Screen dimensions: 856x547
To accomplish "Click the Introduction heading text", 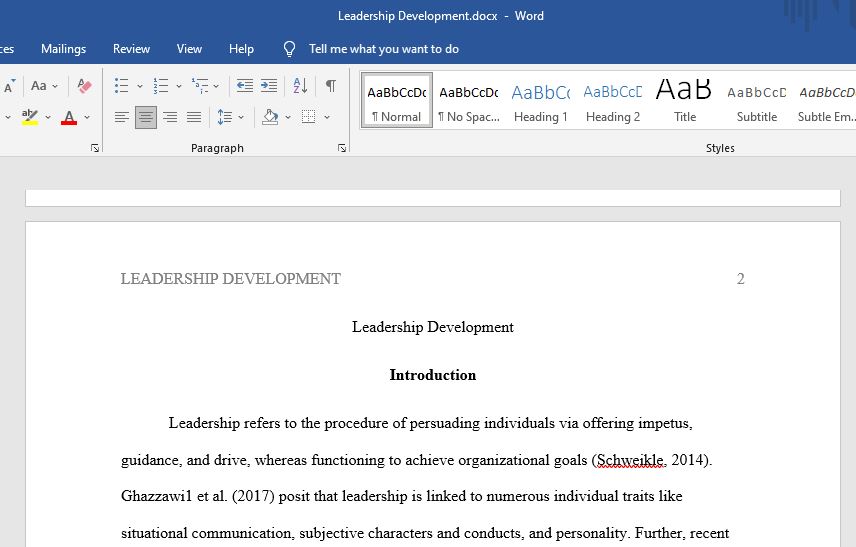I will 433,375.
